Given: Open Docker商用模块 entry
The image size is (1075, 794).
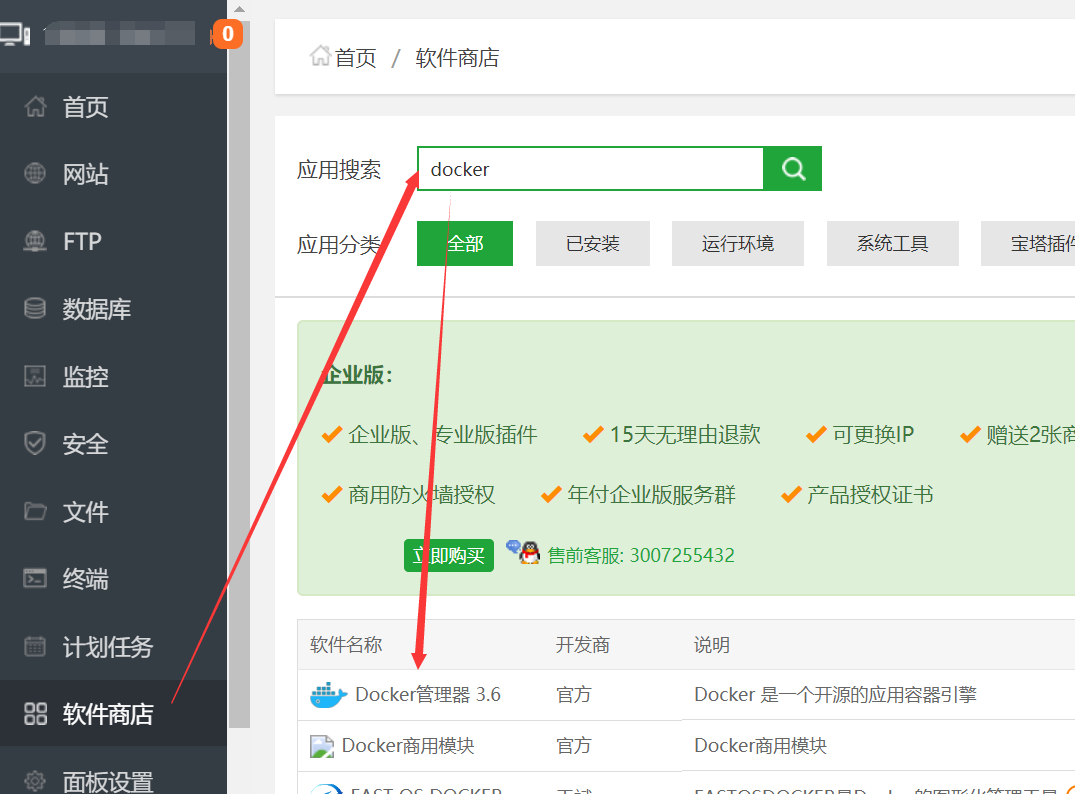Looking at the screenshot, I should (408, 745).
